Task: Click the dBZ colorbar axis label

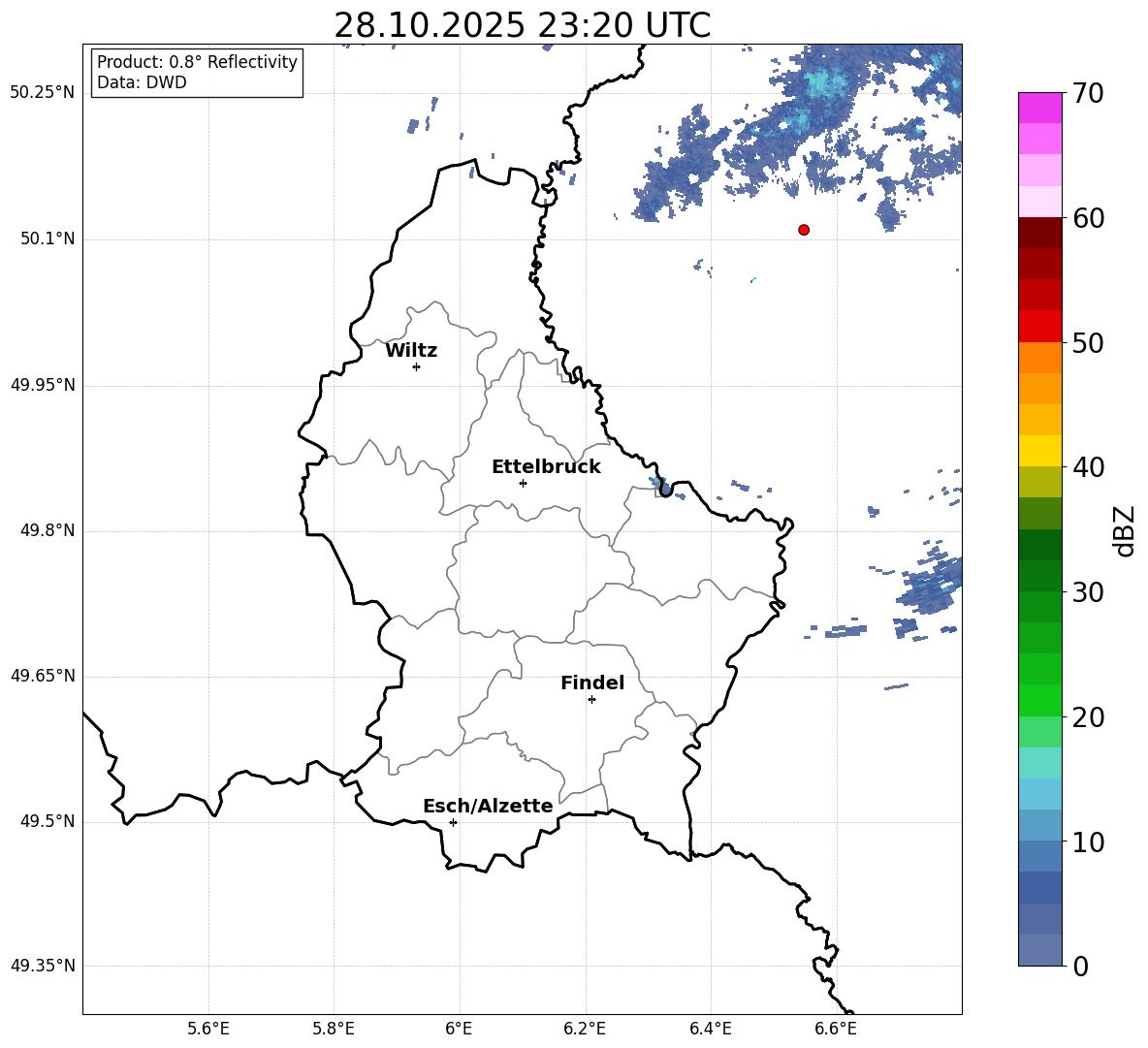Action: coord(1126,530)
